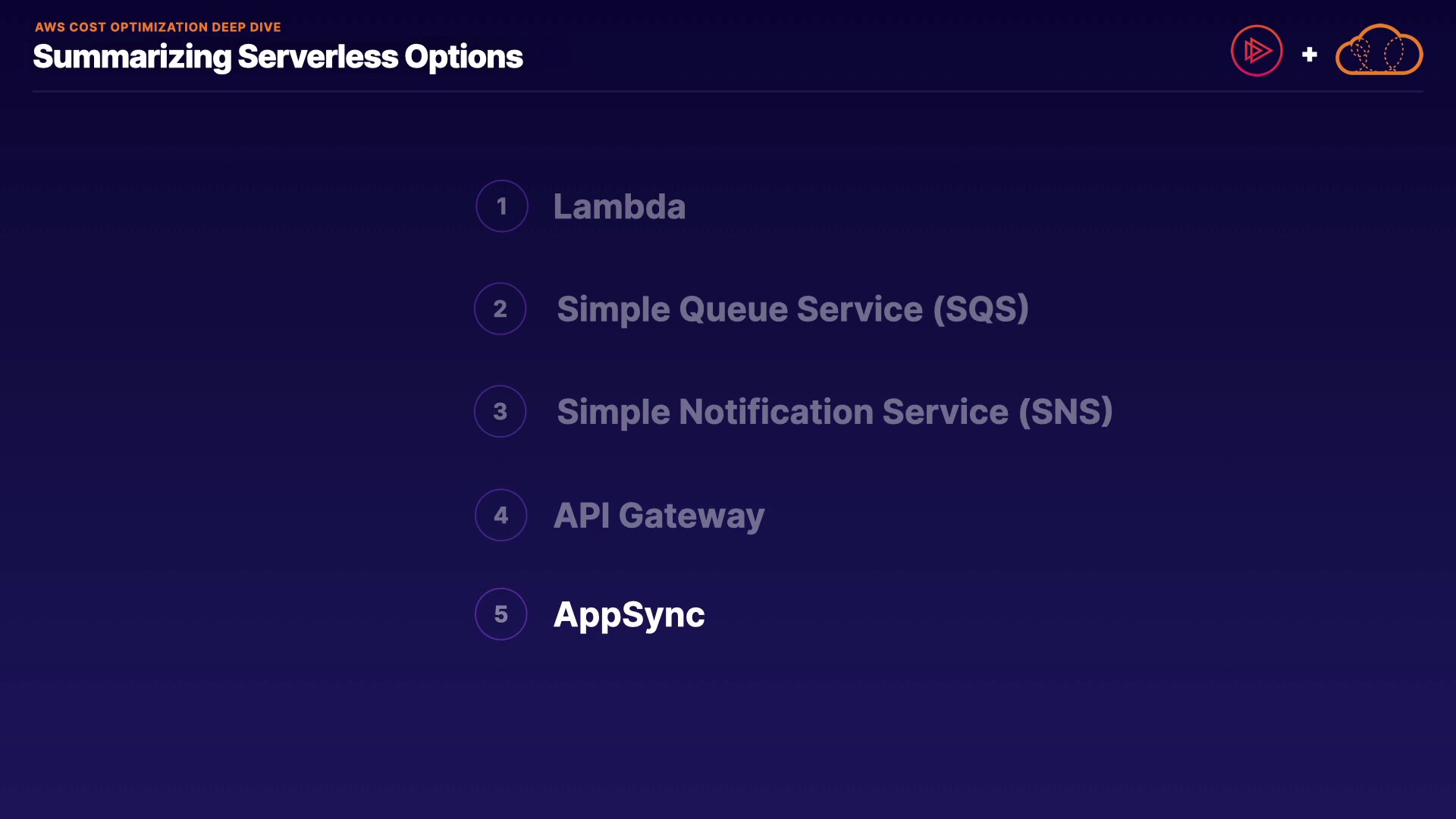Image resolution: width=1456 pixels, height=819 pixels.
Task: Select the number 5 circle beside AppSync
Action: tap(500, 614)
